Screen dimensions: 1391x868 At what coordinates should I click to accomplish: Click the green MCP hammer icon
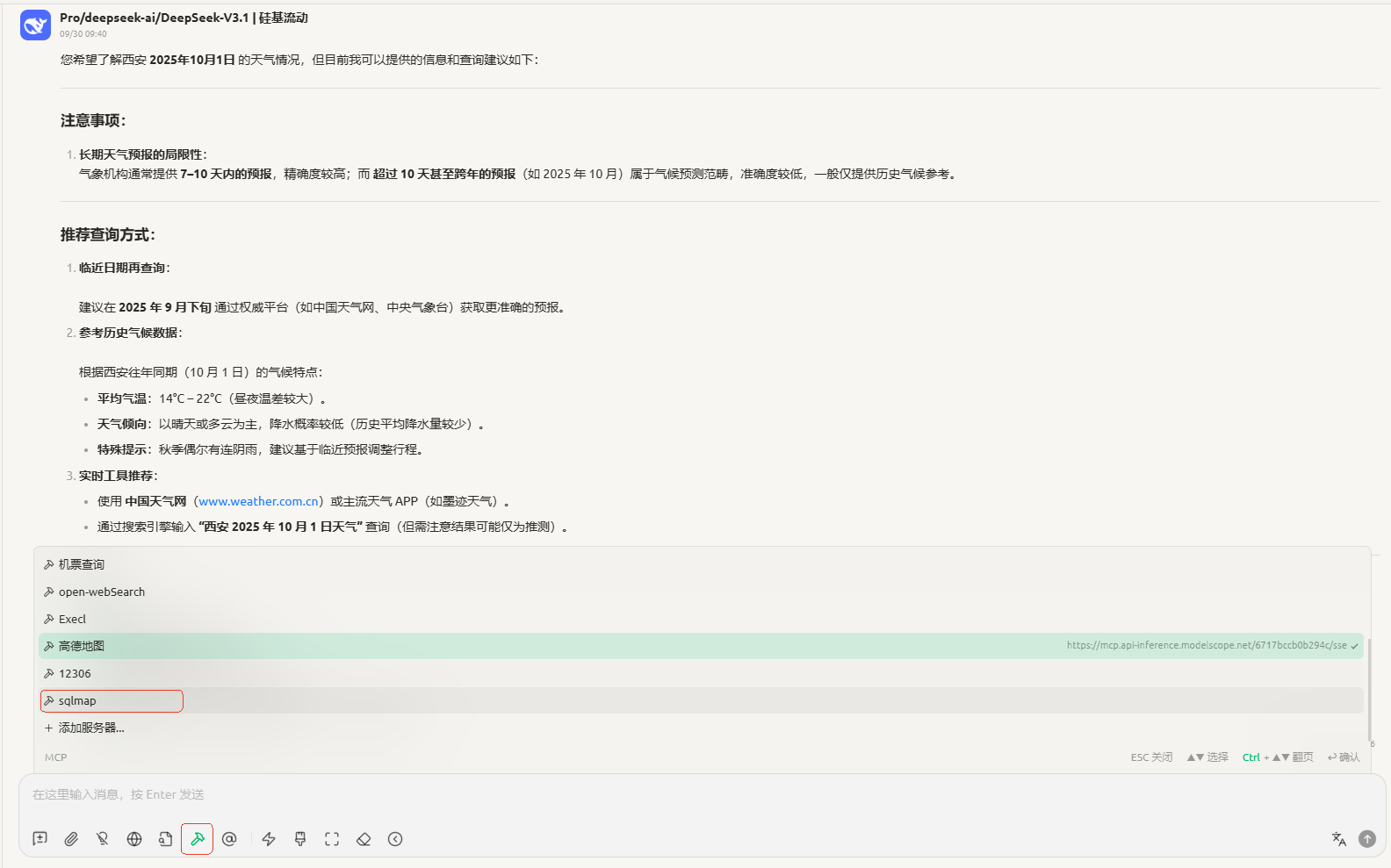(x=198, y=839)
